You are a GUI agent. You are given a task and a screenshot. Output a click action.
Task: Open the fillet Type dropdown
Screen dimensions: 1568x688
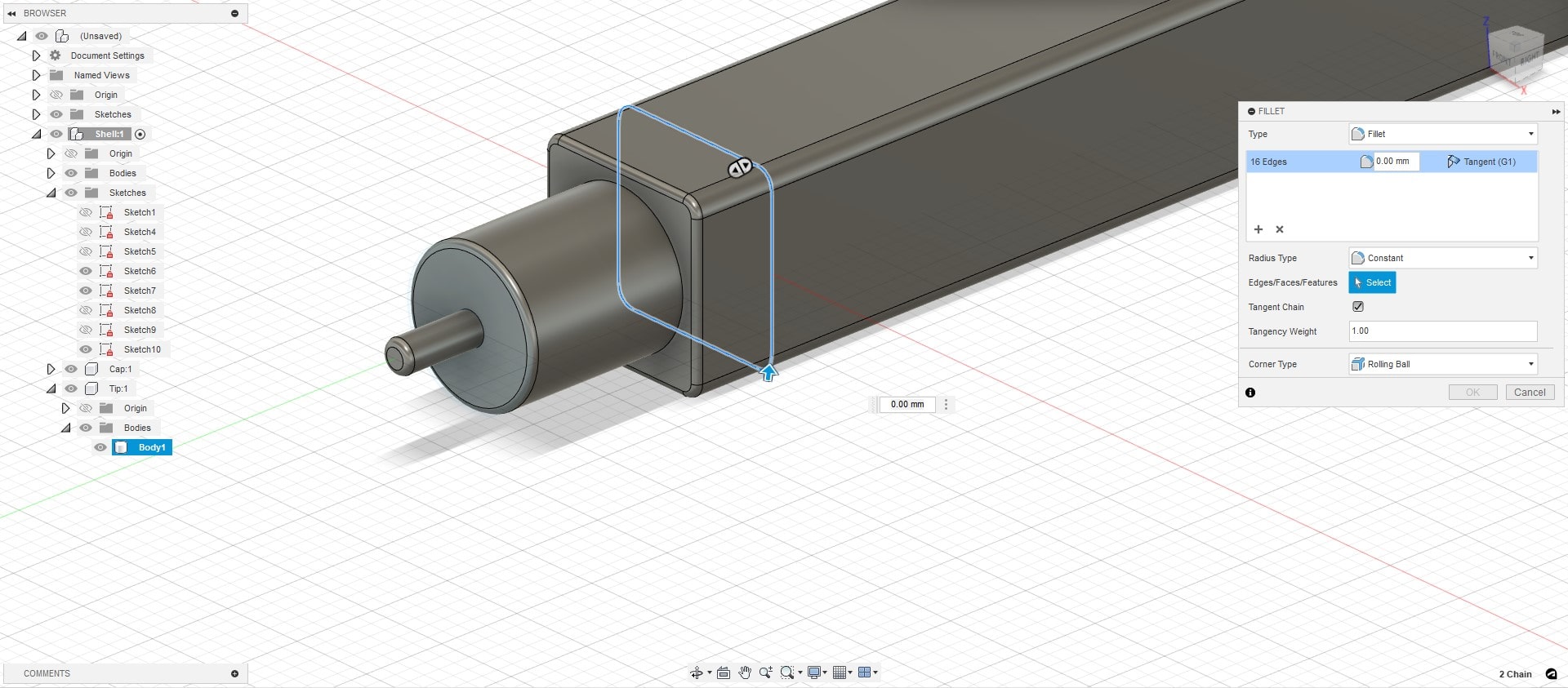coord(1443,134)
